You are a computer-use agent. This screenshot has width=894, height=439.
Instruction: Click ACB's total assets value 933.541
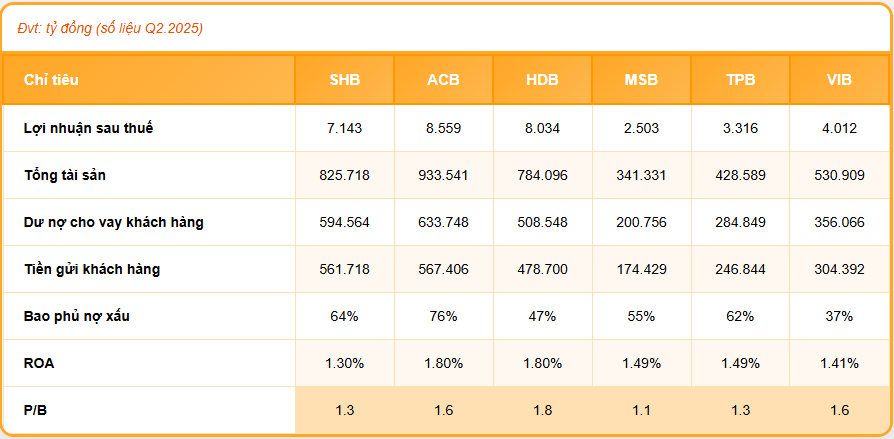tap(443, 175)
